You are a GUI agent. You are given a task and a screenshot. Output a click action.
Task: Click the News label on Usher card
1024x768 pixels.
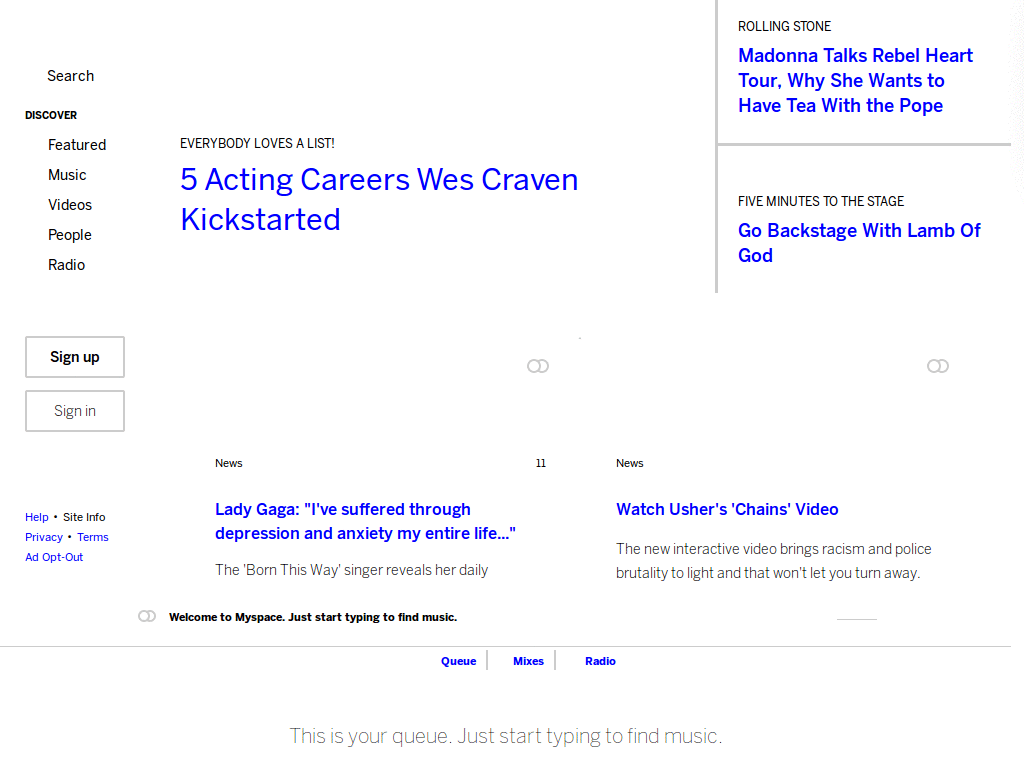pyautogui.click(x=630, y=463)
